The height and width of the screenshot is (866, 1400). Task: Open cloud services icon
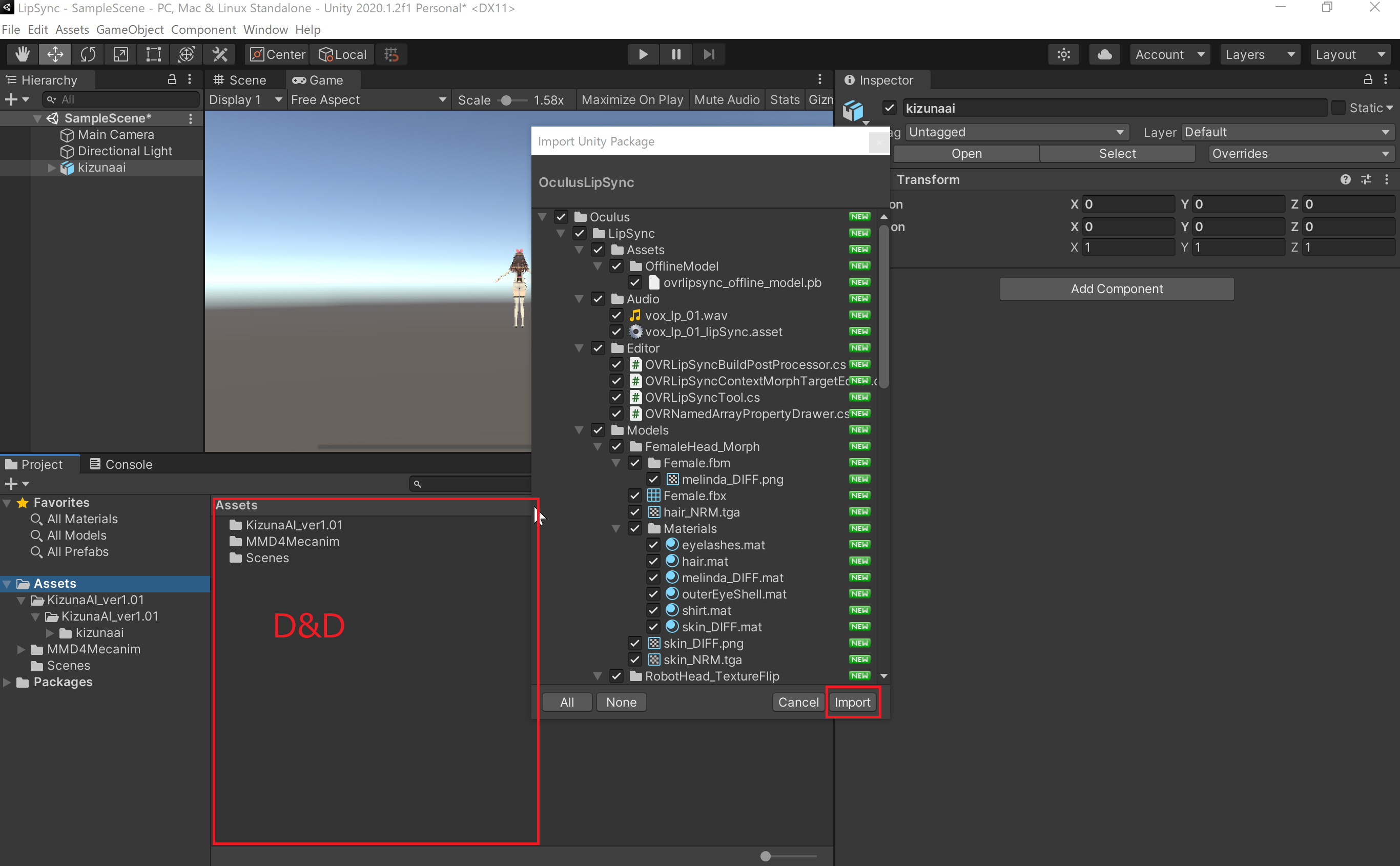point(1104,54)
